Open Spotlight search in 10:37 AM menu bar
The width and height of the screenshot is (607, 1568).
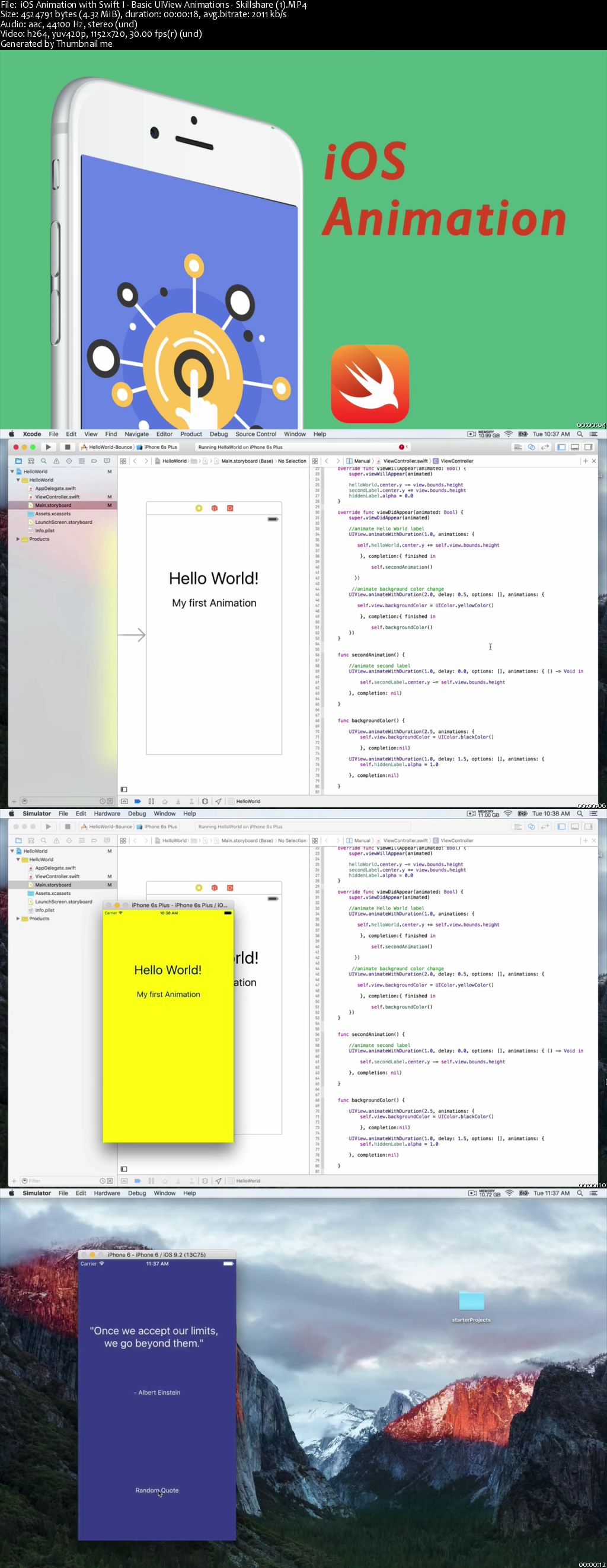pos(580,434)
